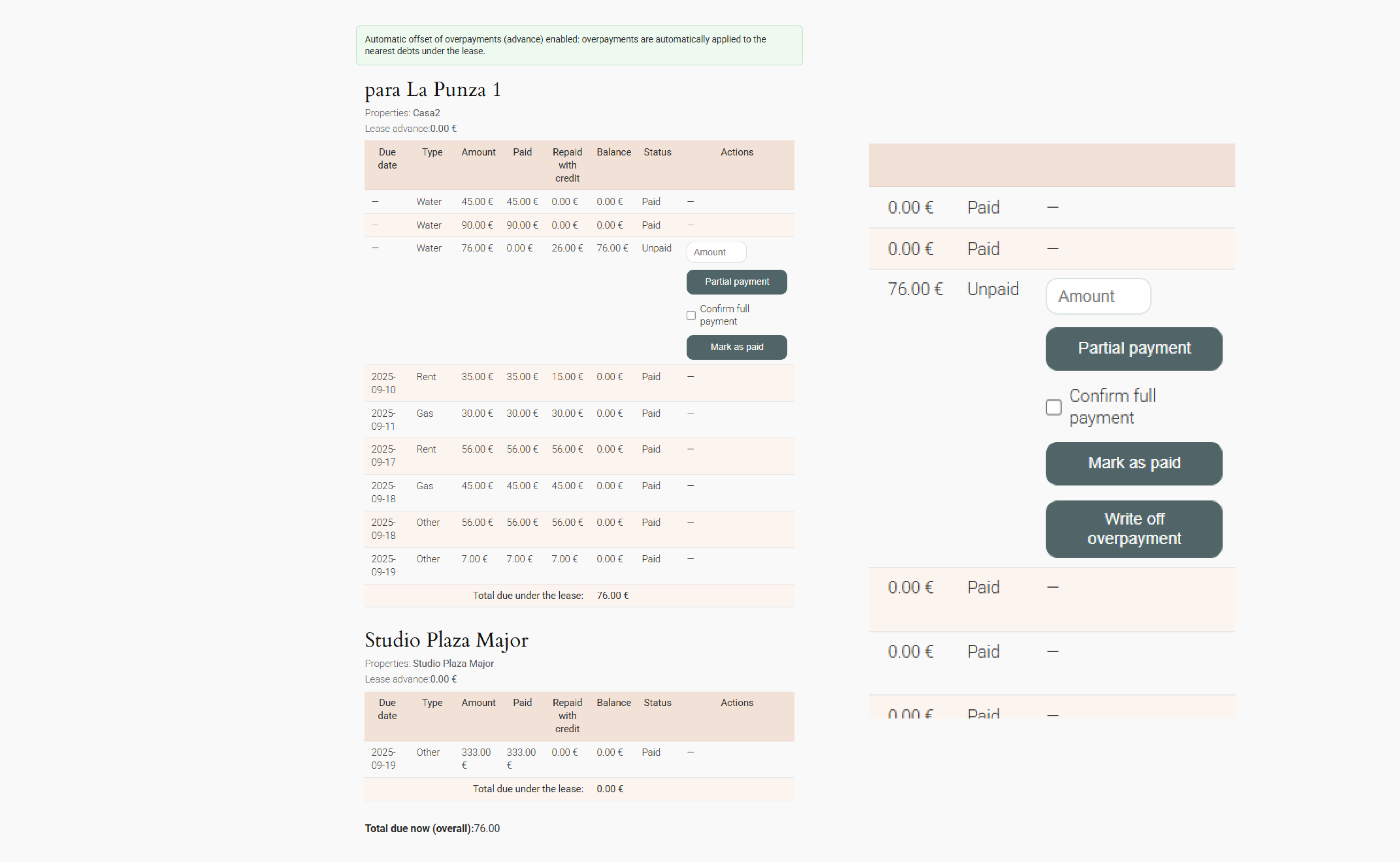1400x862 pixels.
Task: Click the small Mark as paid button
Action: coord(736,347)
